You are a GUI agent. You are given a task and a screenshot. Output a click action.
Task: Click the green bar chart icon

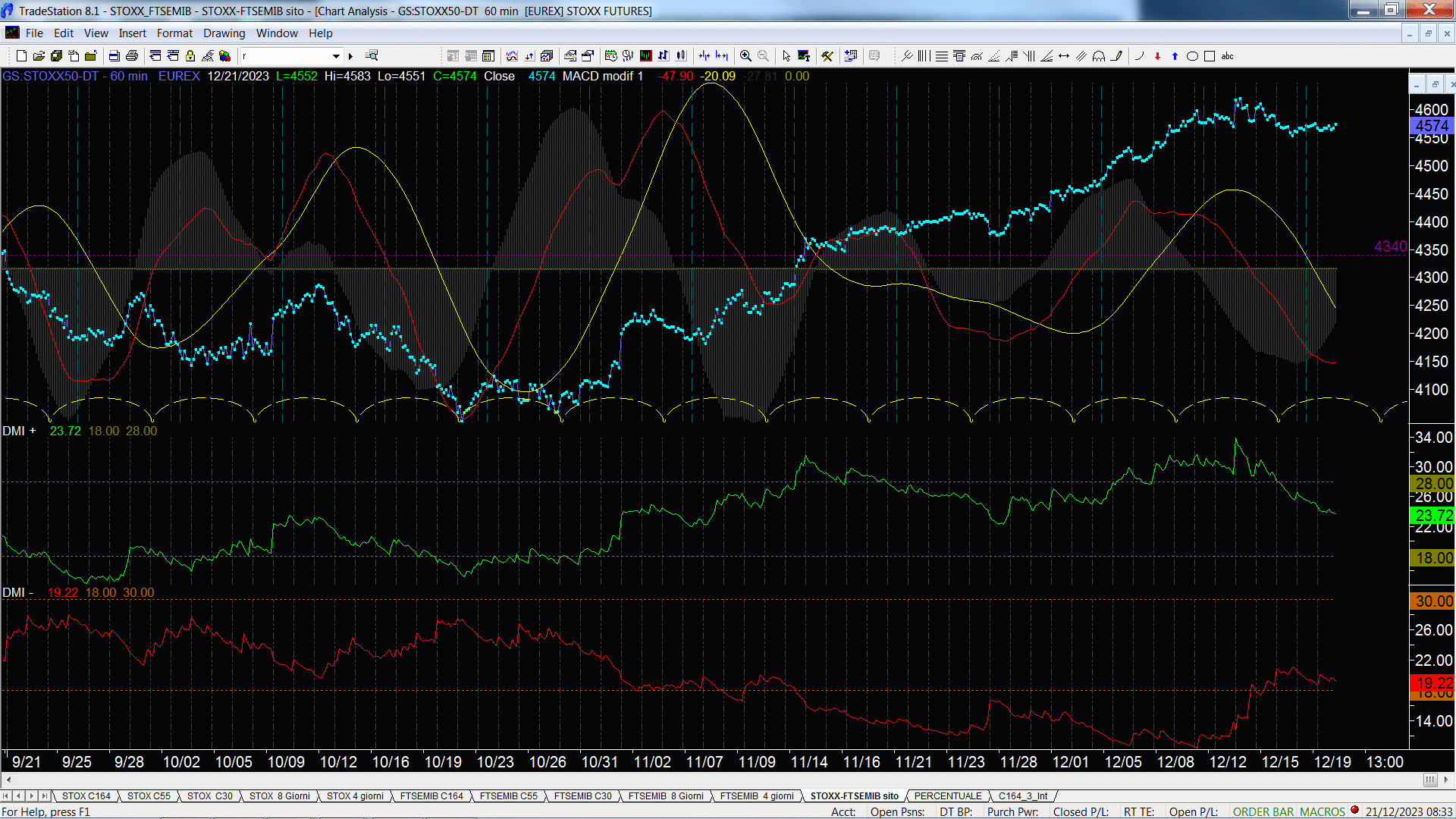pos(645,56)
